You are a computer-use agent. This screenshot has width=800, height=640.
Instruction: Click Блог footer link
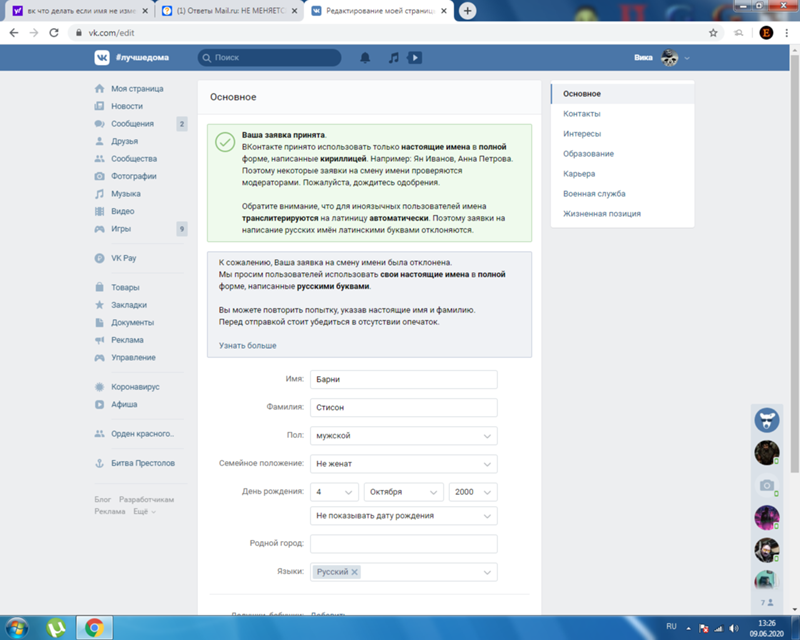click(103, 499)
